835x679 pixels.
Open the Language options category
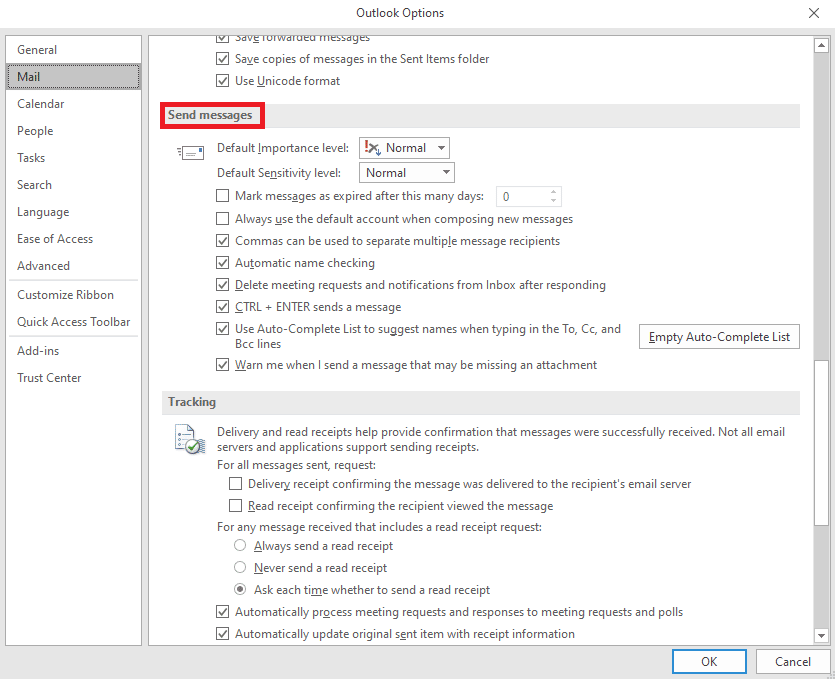73,212
